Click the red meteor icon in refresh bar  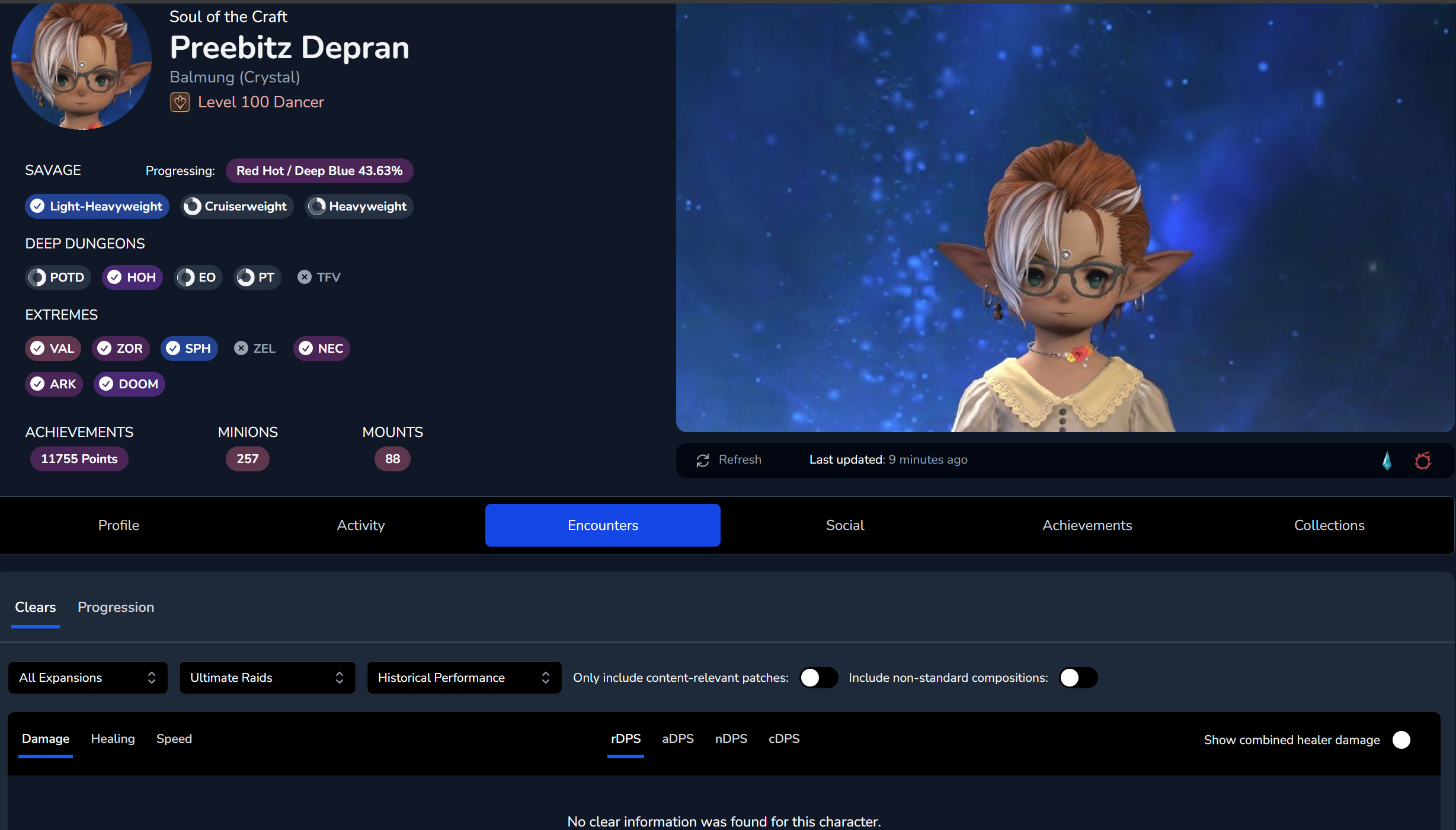1423,460
